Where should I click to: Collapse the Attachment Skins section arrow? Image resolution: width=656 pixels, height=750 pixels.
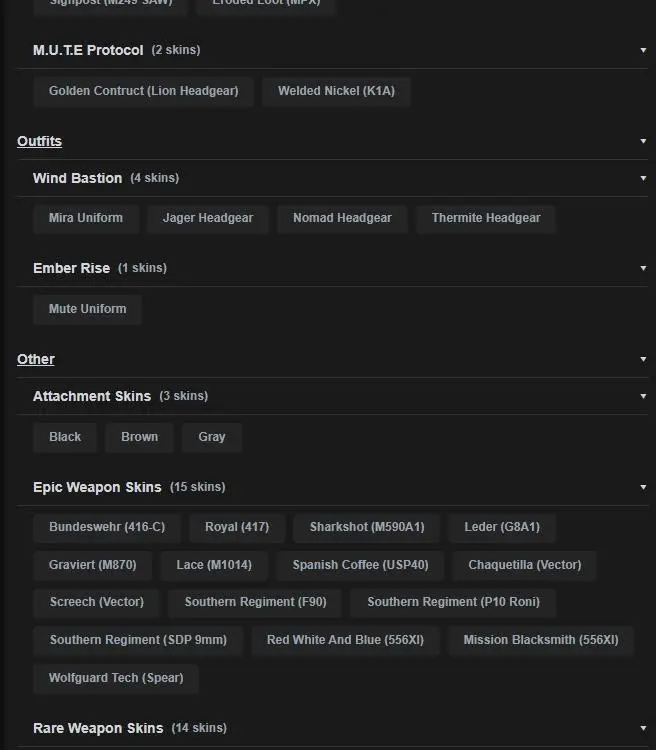[643, 396]
